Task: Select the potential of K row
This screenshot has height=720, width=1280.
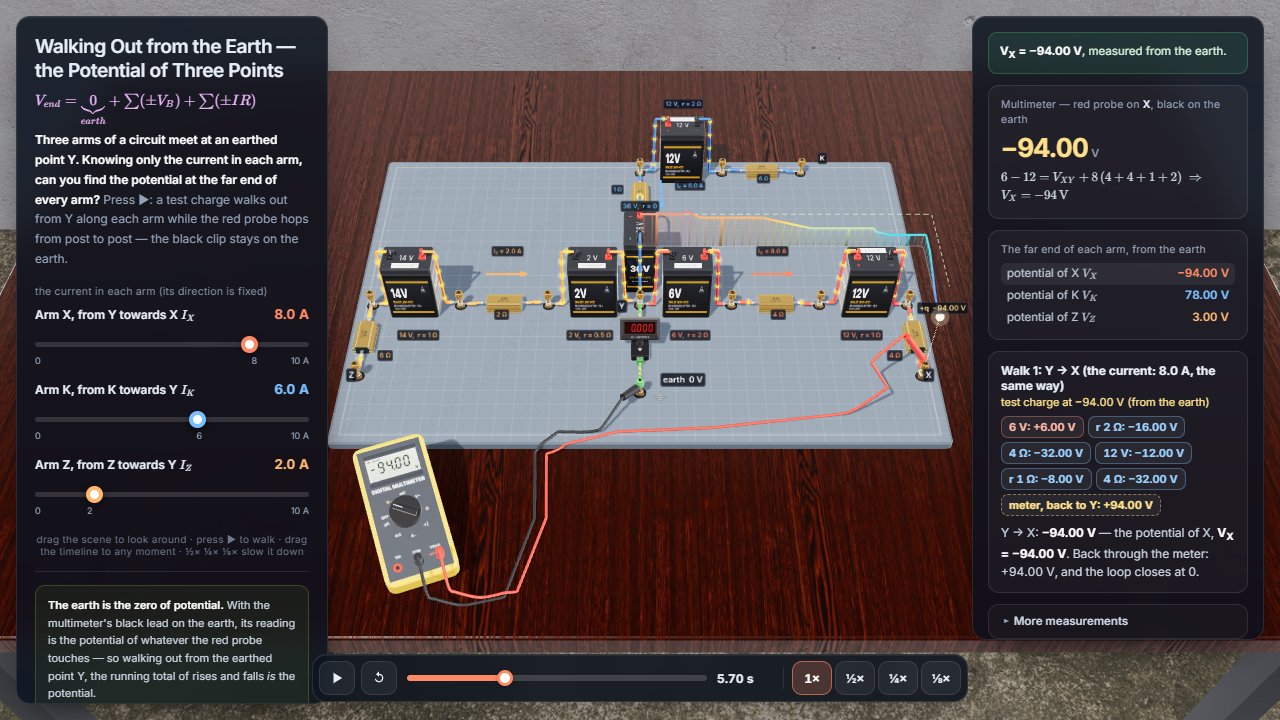Action: tap(1118, 295)
